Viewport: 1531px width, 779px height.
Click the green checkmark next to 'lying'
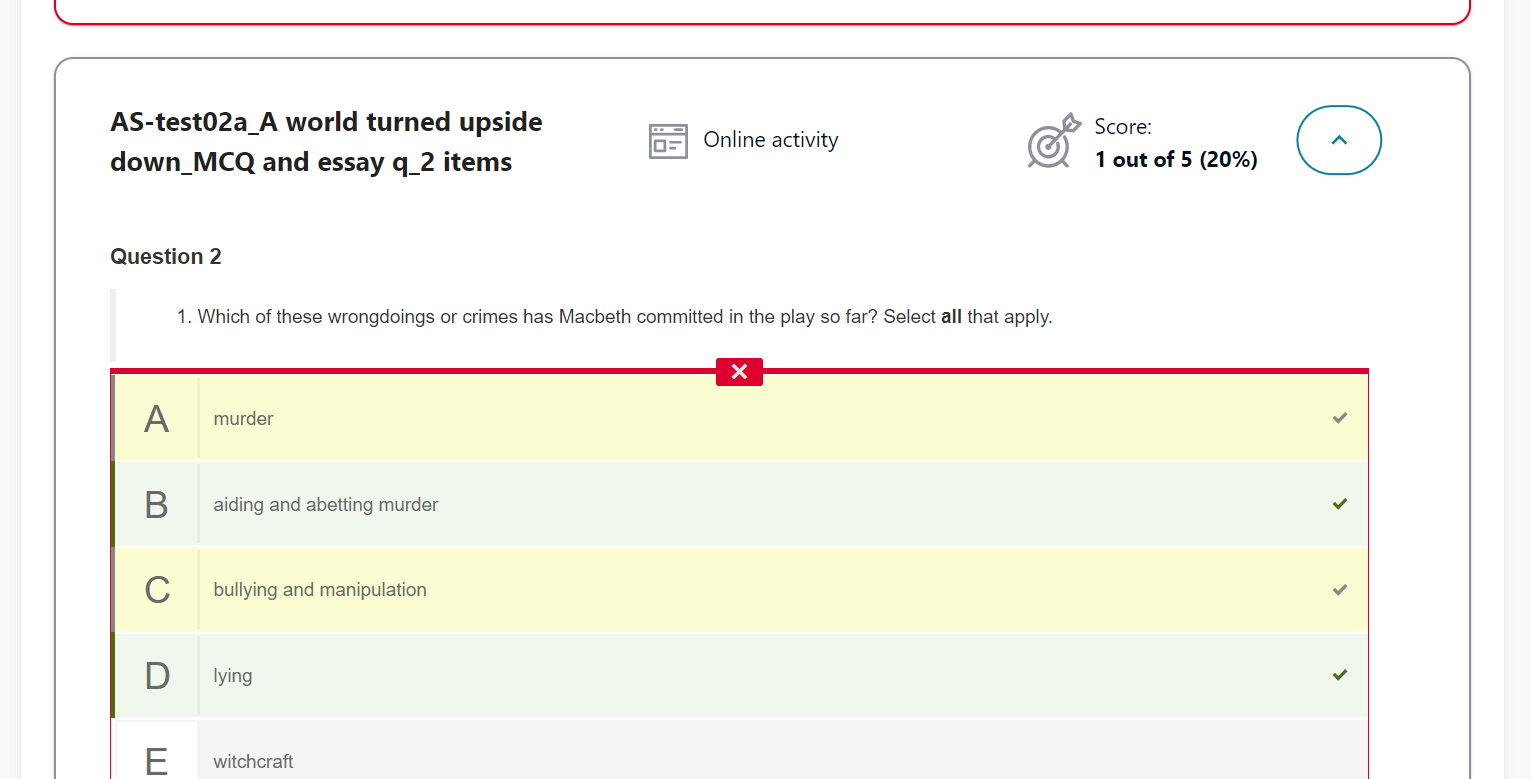1339,675
